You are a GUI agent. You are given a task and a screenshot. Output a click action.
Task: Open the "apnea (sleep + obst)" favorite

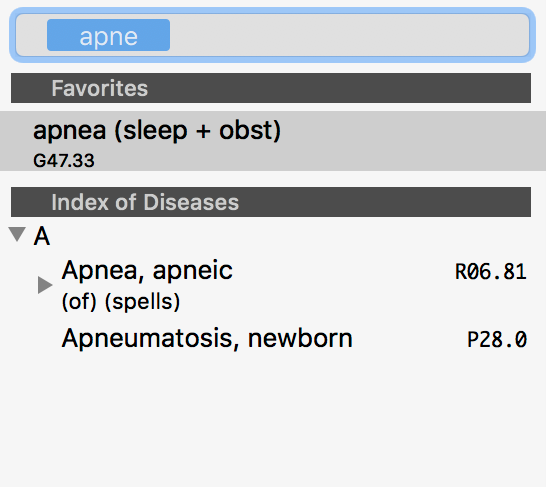pyautogui.click(x=273, y=141)
